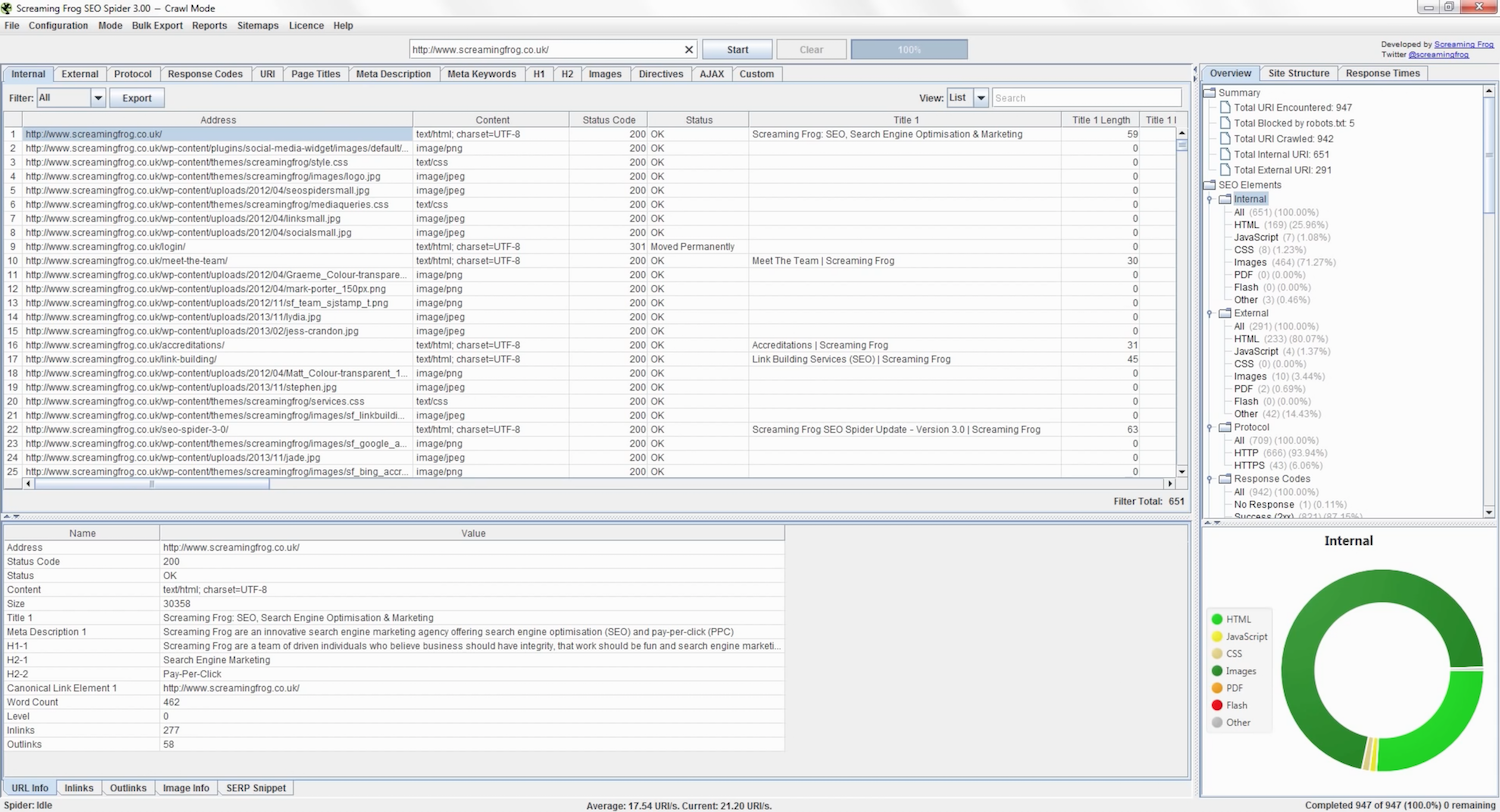Click the Summary folder icon
Viewport: 1500px width, 812px height.
[x=1210, y=93]
